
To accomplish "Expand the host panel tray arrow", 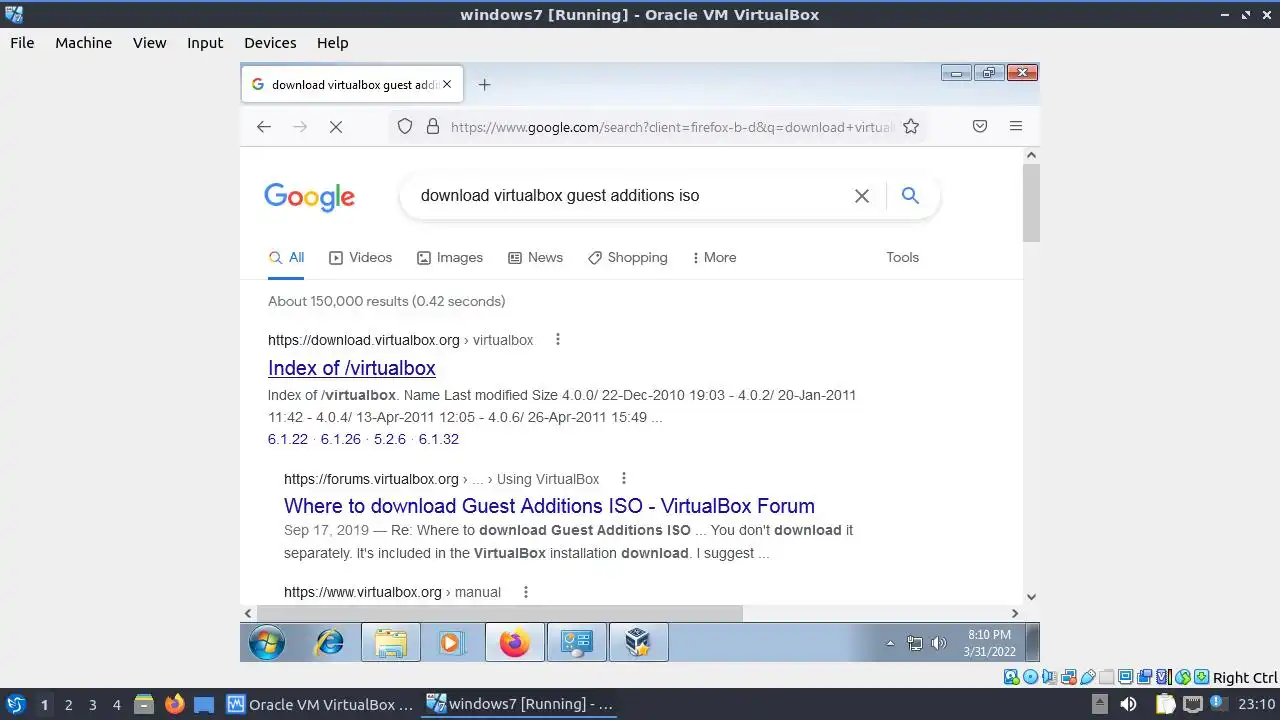I will 1099,704.
